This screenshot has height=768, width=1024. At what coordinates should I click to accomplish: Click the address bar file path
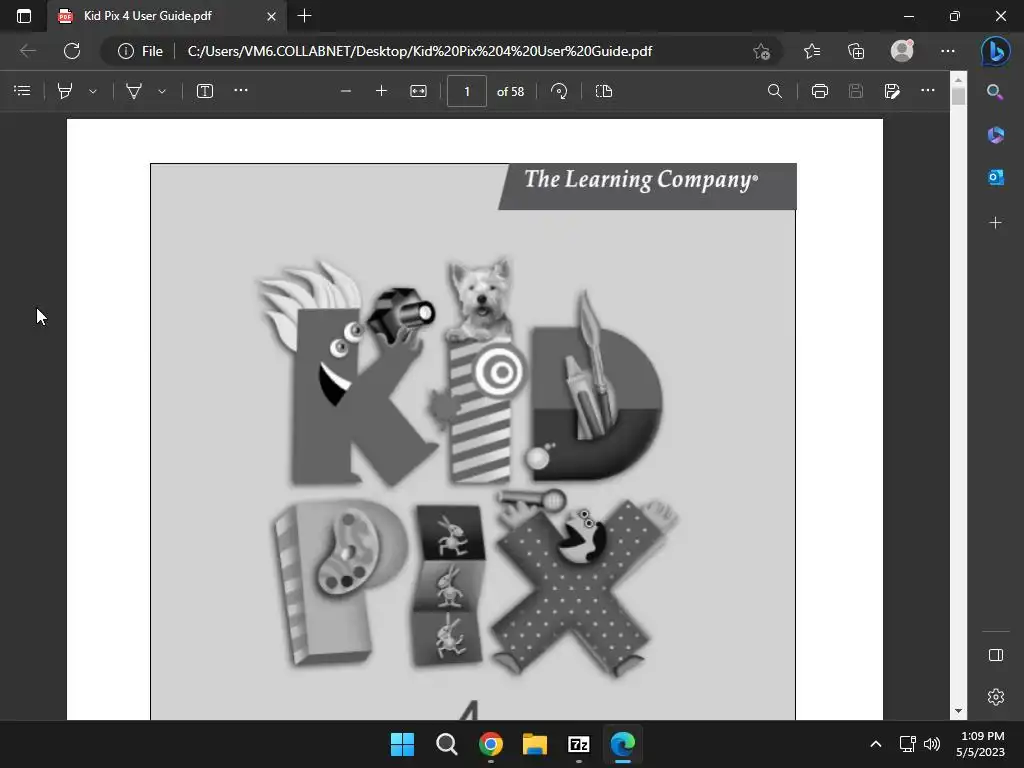pyautogui.click(x=419, y=51)
